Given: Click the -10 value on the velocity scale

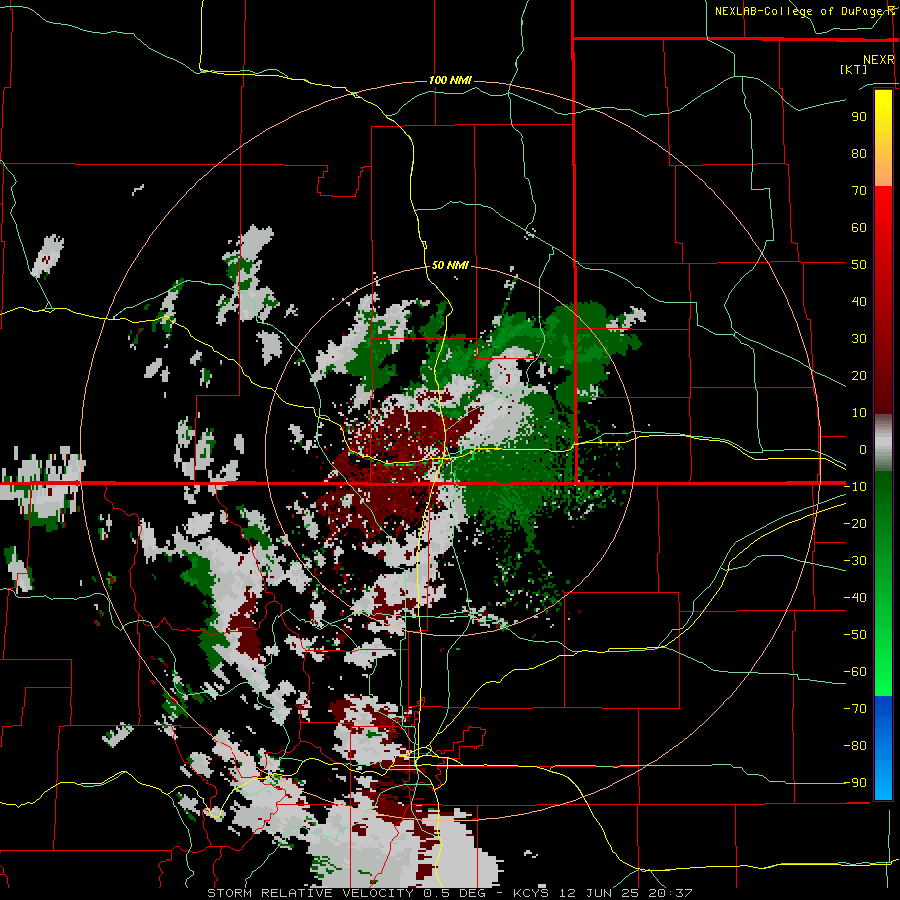Looking at the screenshot, I should coord(855,487).
